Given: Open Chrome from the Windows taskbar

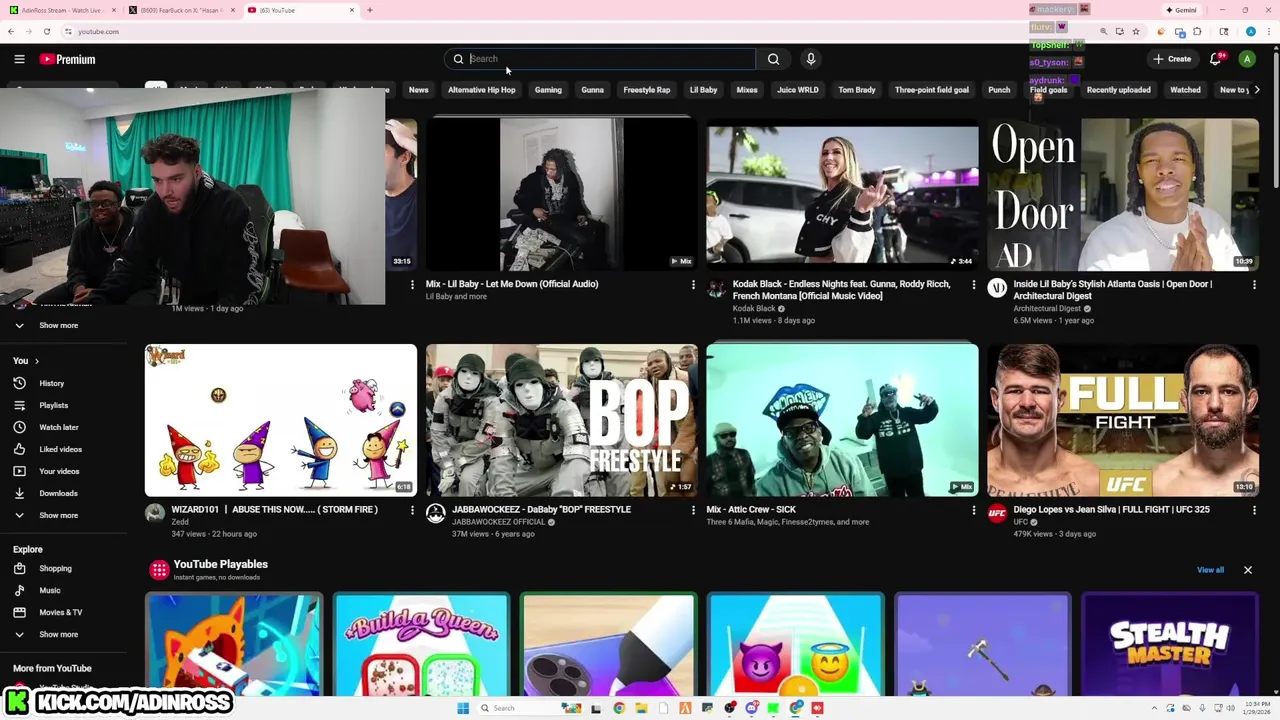Looking at the screenshot, I should [x=619, y=708].
